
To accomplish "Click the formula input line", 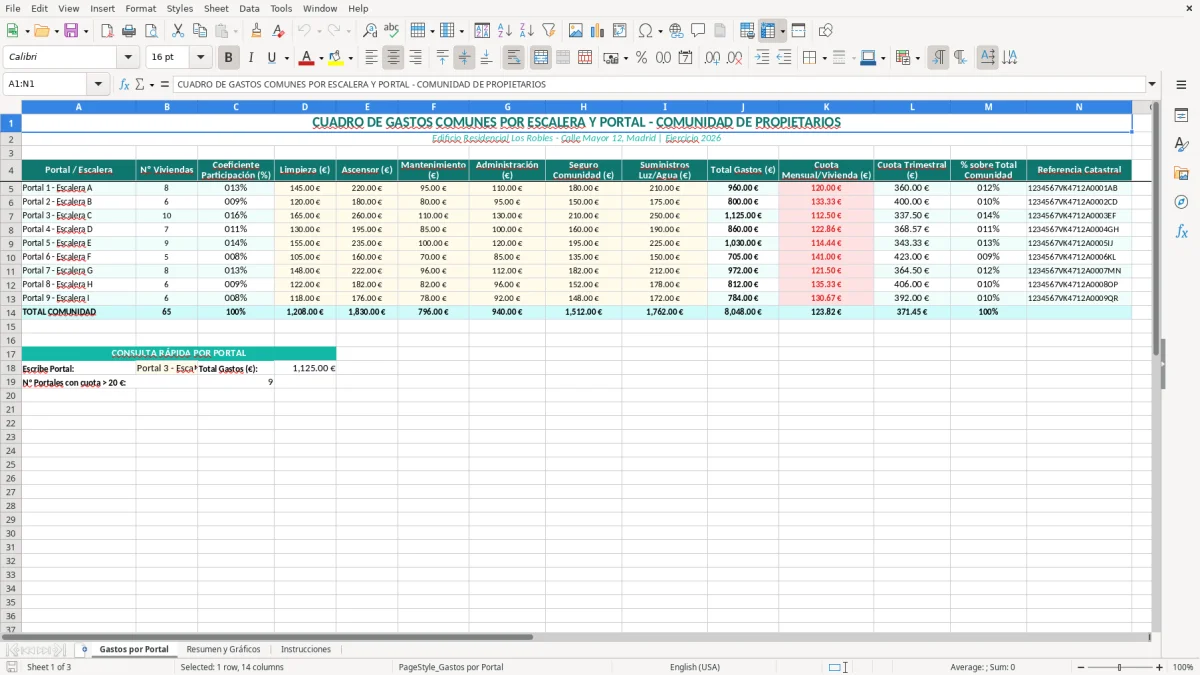I will click(x=659, y=84).
